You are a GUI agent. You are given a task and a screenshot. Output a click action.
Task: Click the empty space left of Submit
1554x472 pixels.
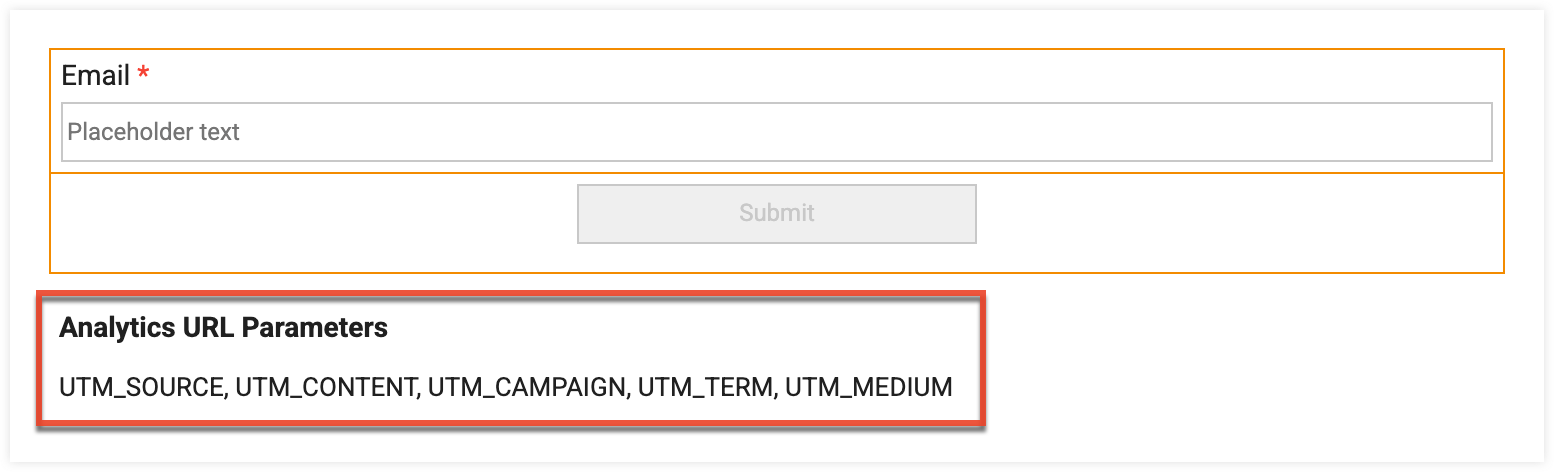(x=310, y=222)
